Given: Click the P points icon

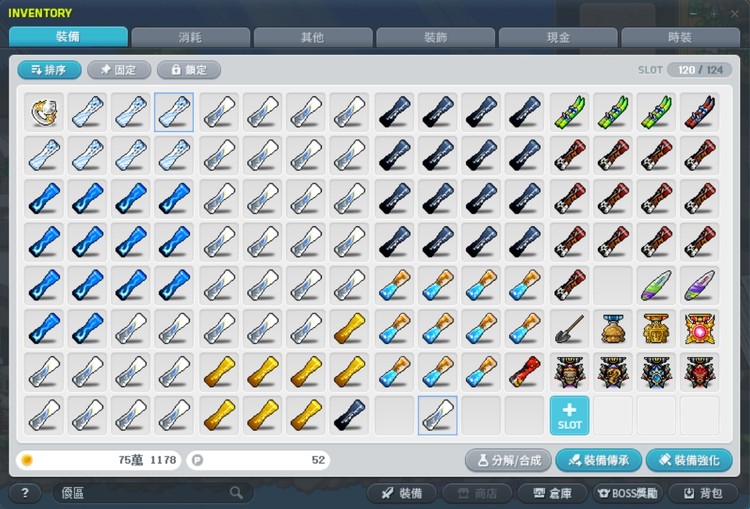Looking at the screenshot, I should coord(198,460).
